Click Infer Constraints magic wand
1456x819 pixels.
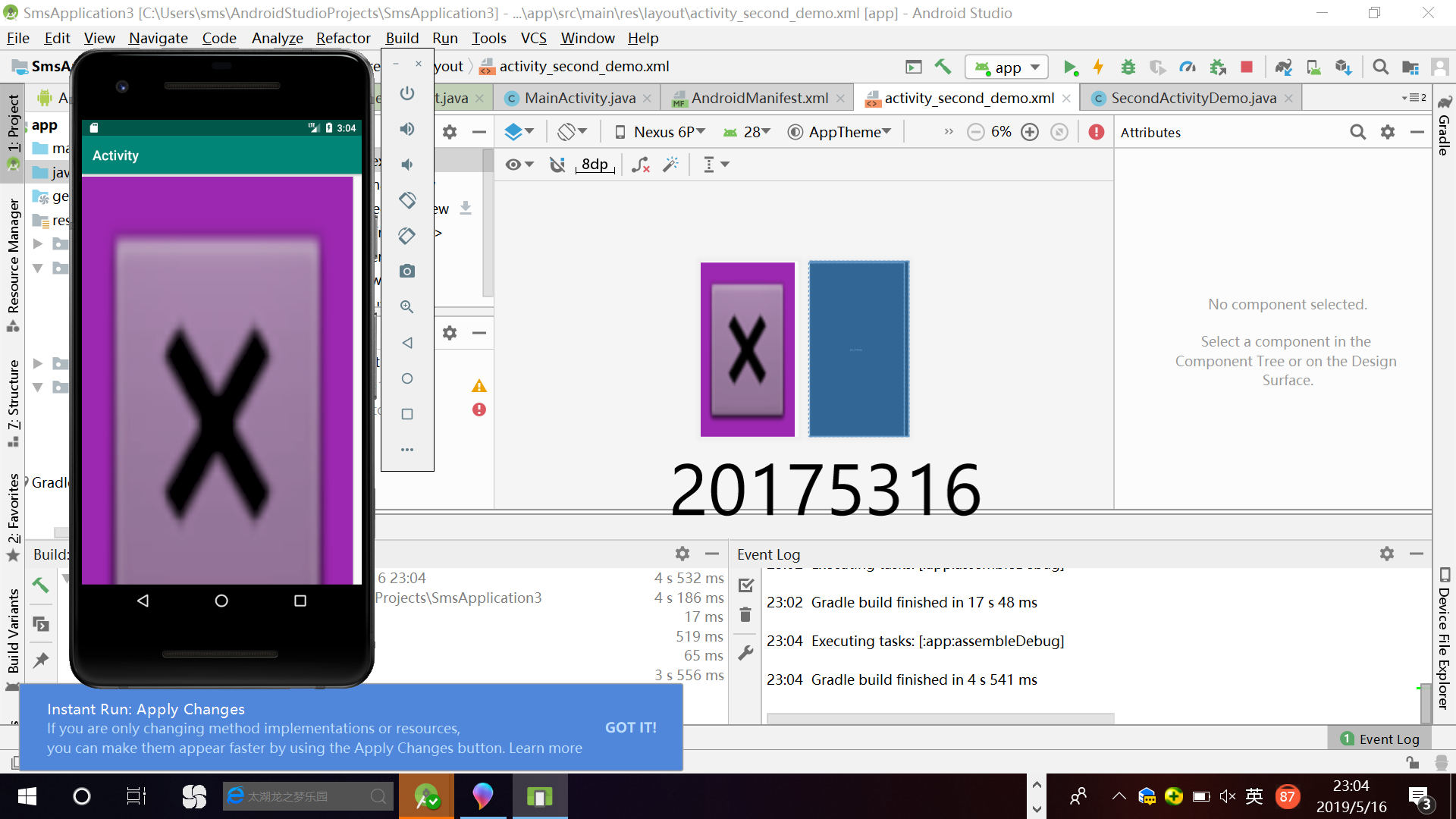tap(670, 165)
